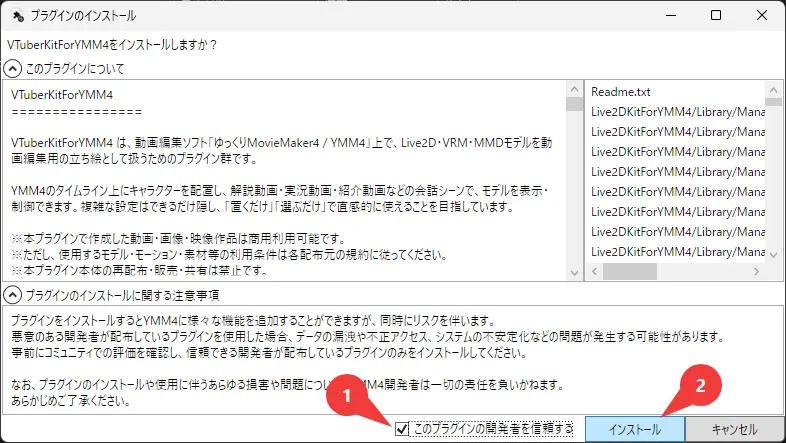
Task: Maximize the plugin install dialog
Action: [x=716, y=16]
